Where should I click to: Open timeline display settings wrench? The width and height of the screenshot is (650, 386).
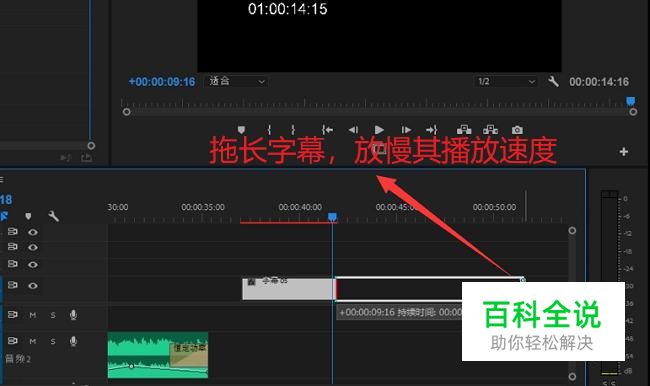[53, 216]
